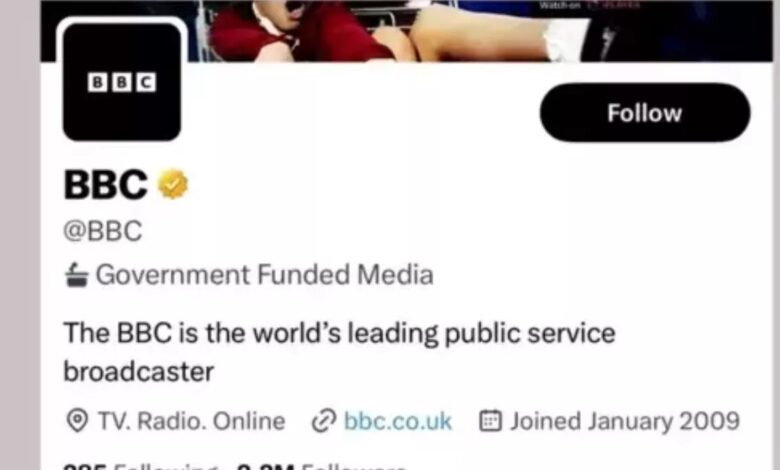Click the BBC display name
780x470 pixels.
(106, 185)
